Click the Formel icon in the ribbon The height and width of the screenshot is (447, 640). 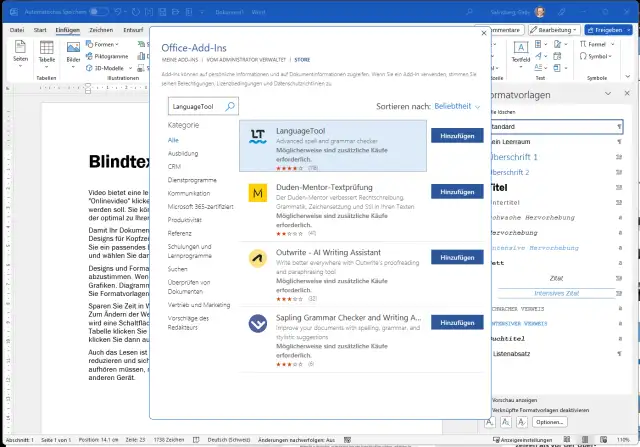coord(584,44)
